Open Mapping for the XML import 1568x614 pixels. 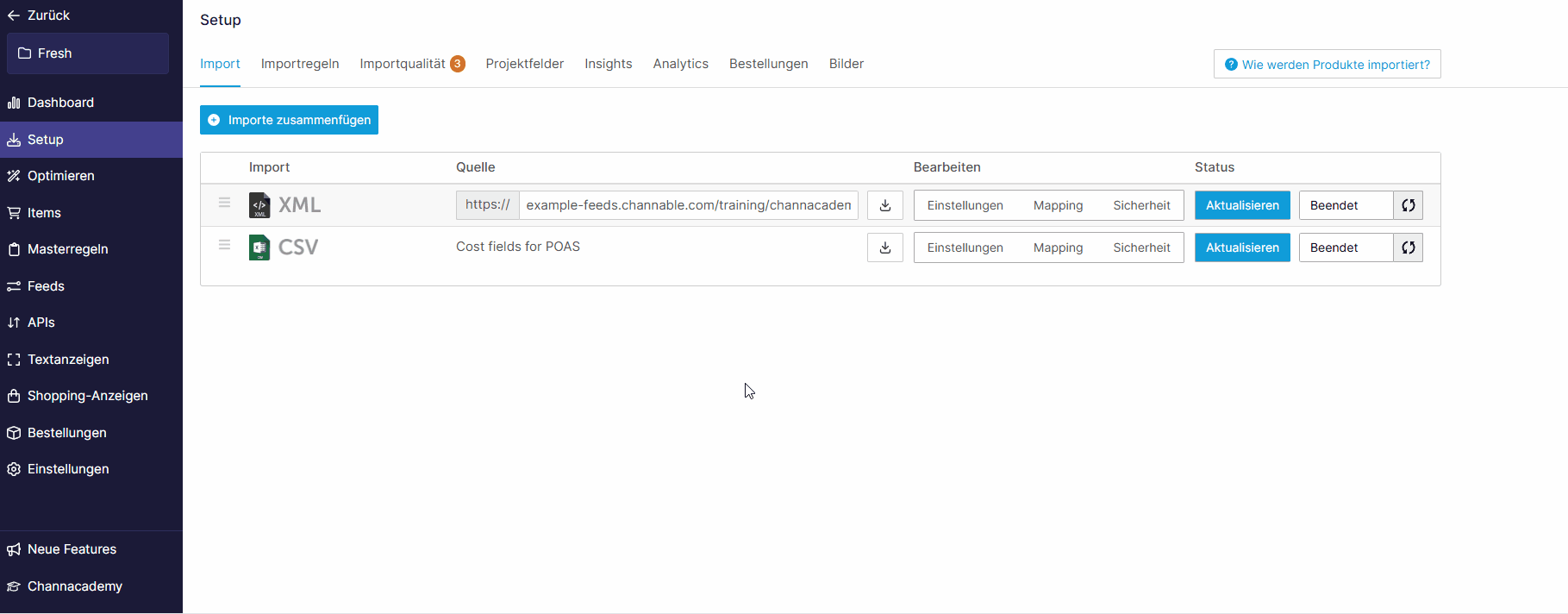pyautogui.click(x=1059, y=205)
